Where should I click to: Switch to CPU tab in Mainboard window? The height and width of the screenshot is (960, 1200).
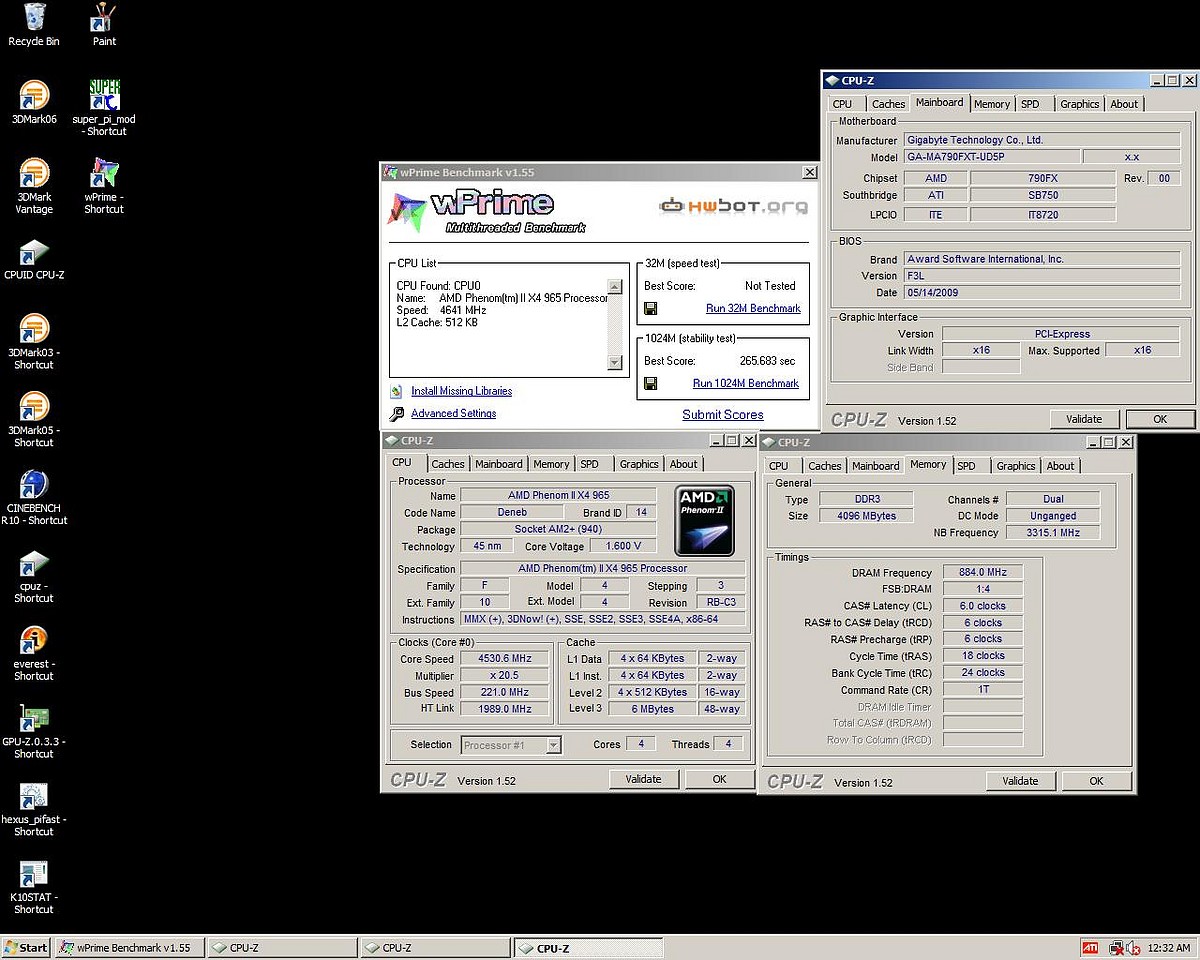(843, 104)
